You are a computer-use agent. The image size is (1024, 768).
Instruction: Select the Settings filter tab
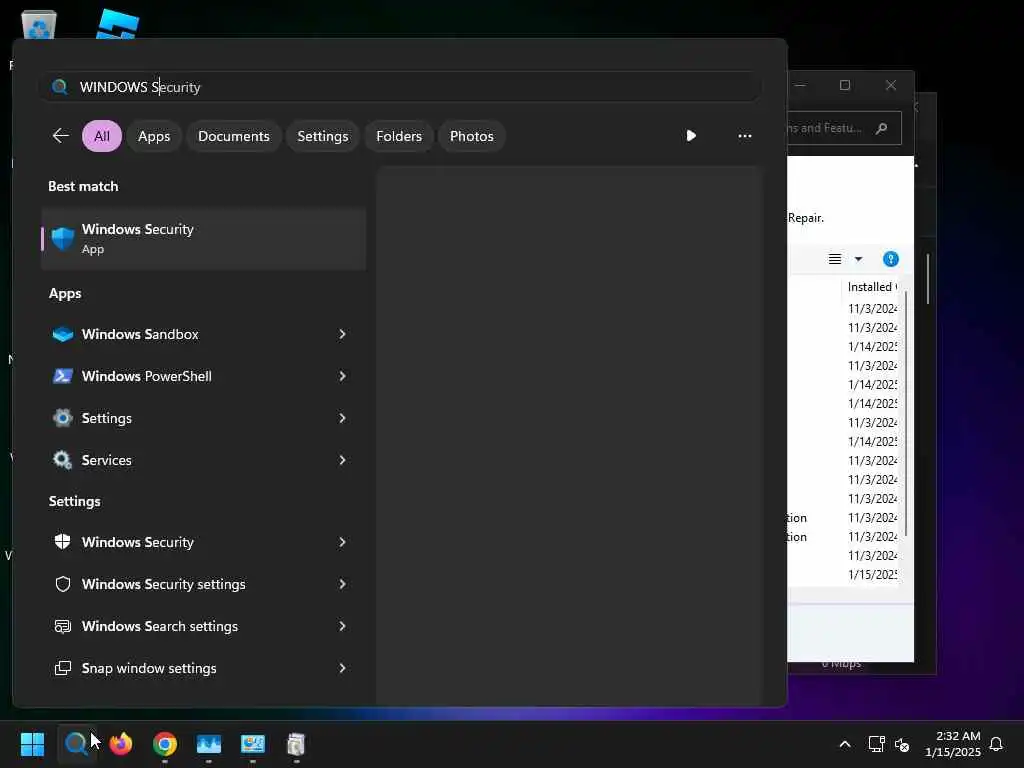(323, 136)
